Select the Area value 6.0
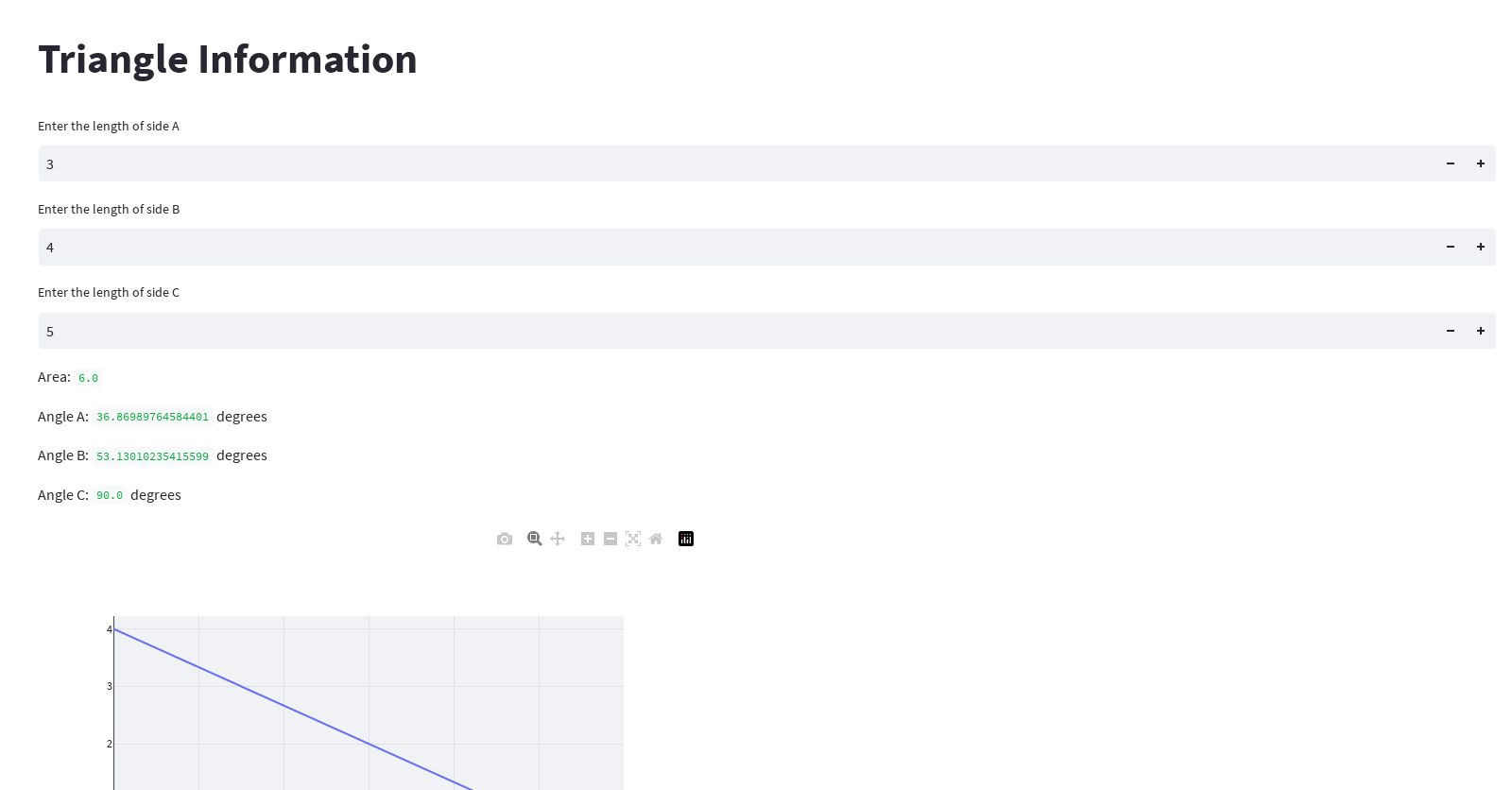This screenshot has width=1512, height=790. 88,378
